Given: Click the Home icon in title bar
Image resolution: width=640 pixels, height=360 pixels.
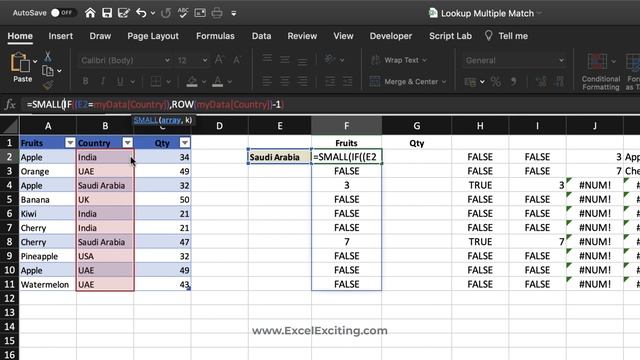Looking at the screenshot, I should tap(90, 13).
